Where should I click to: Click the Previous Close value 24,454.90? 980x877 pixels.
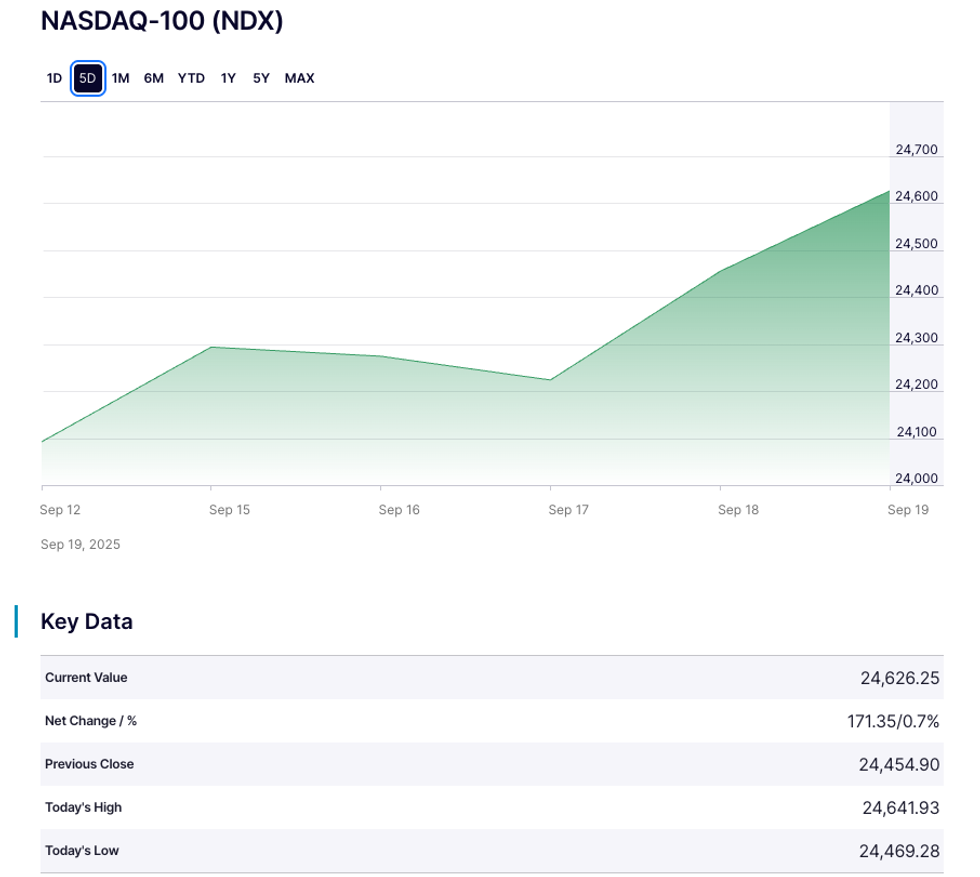(898, 764)
